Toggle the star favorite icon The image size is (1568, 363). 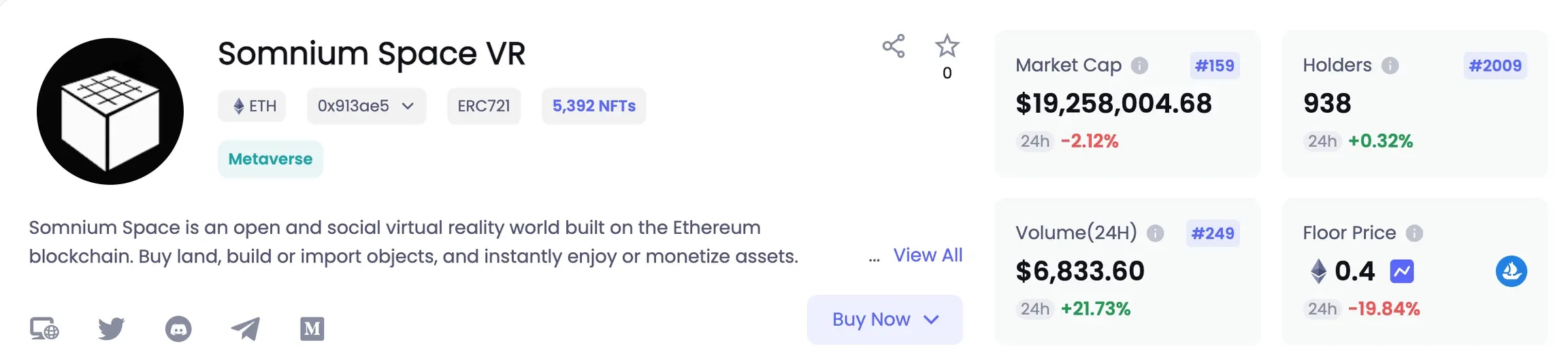coord(947,46)
